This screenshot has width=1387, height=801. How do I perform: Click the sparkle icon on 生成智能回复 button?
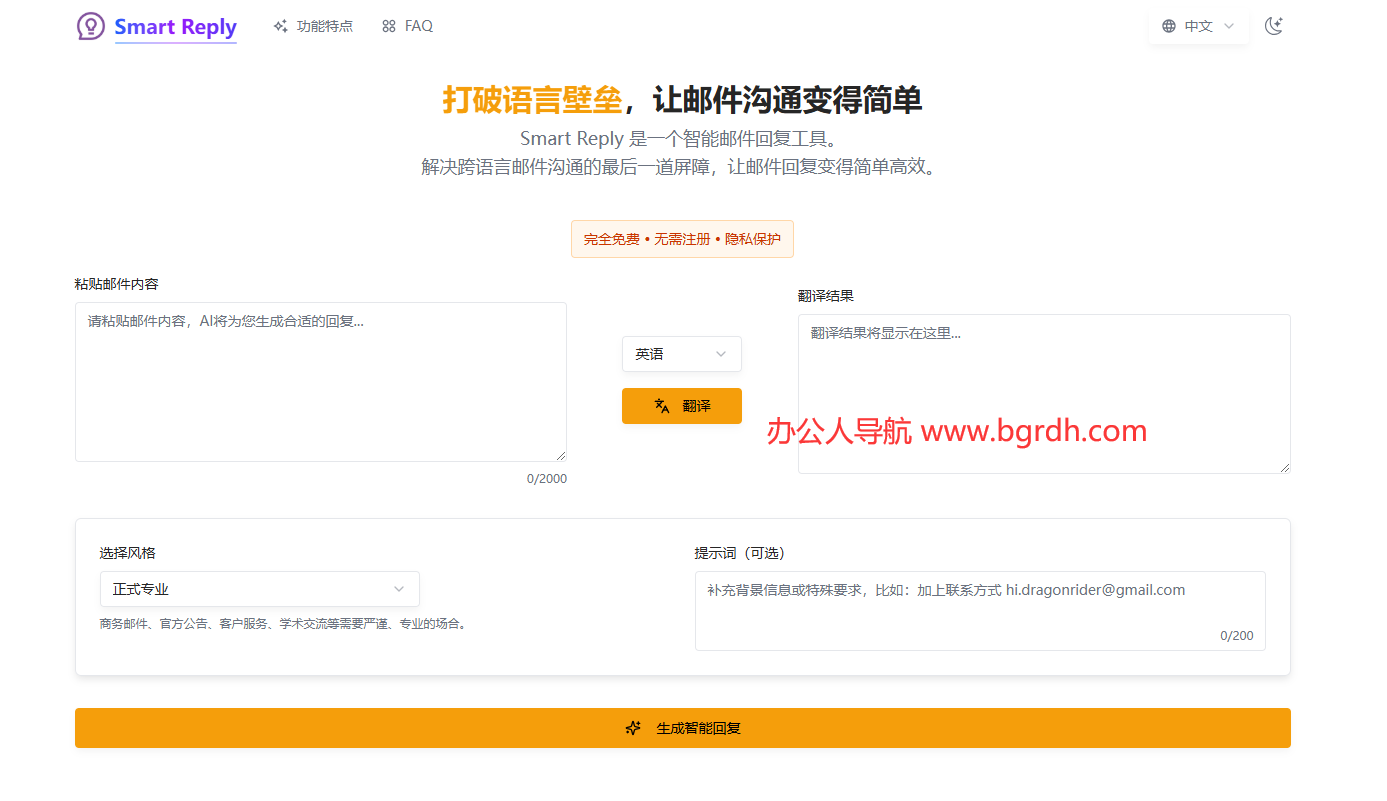(633, 728)
